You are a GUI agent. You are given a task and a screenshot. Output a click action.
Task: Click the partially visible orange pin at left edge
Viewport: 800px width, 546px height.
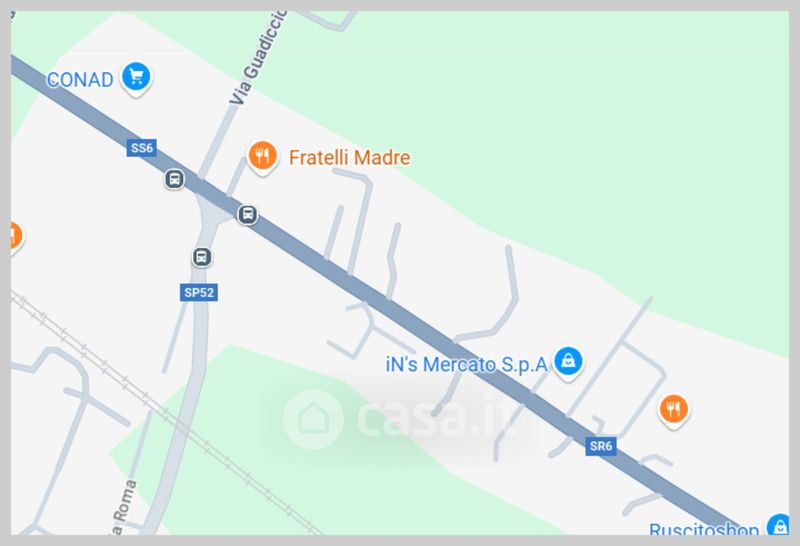pos(16,237)
